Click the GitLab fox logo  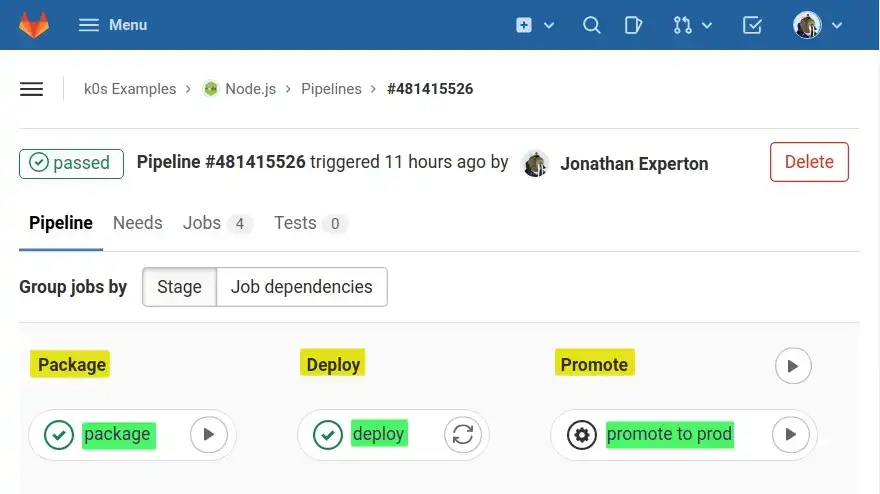[34, 25]
